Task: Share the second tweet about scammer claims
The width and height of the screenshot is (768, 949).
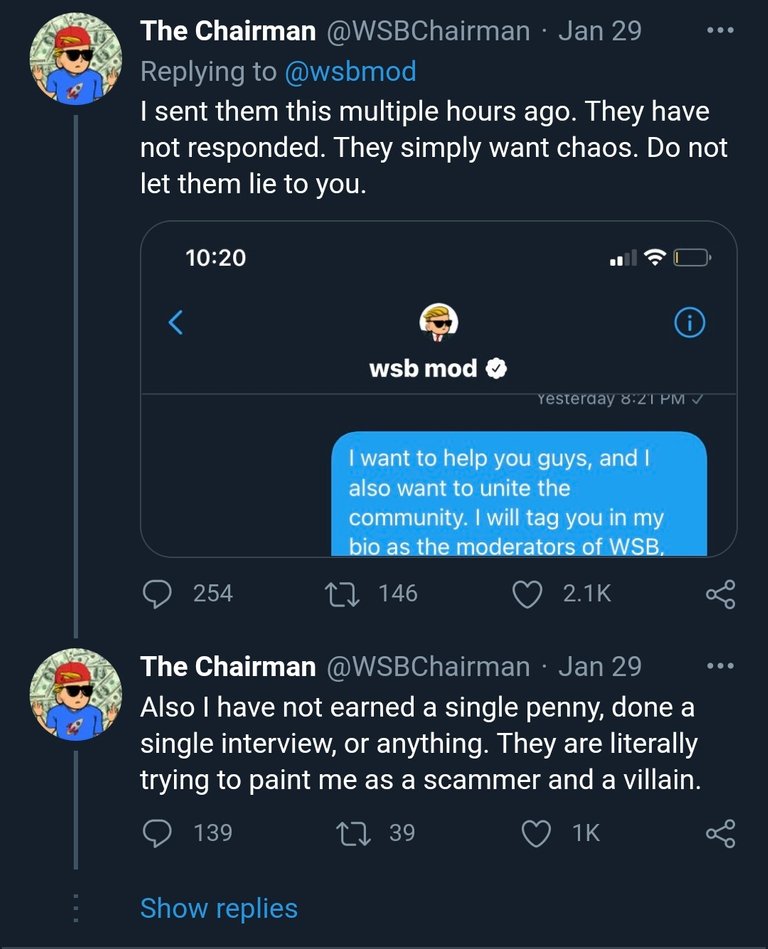Action: pyautogui.click(x=720, y=832)
